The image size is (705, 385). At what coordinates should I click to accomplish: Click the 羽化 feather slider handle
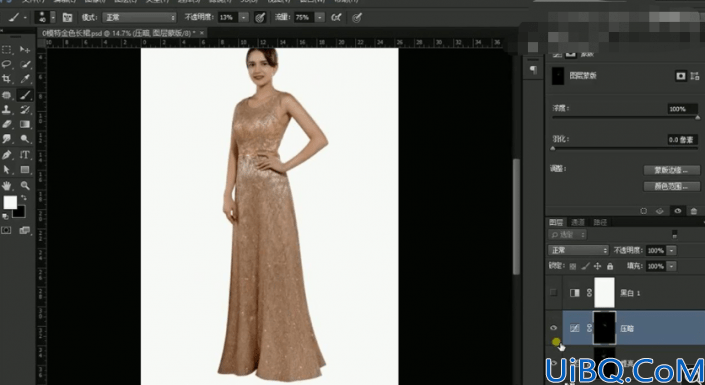[x=553, y=148]
